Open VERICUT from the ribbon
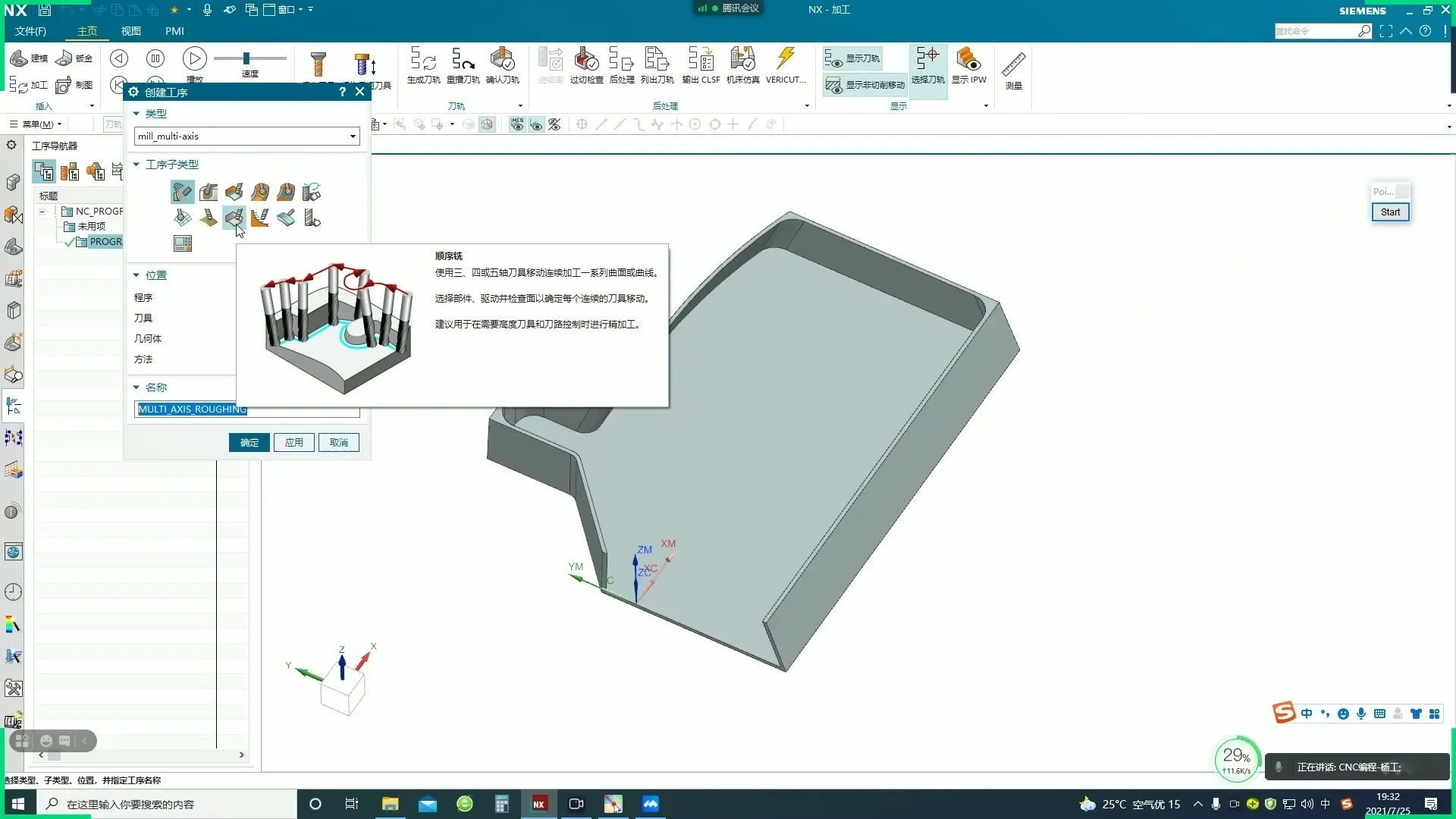The width and height of the screenshot is (1456, 819). (785, 59)
